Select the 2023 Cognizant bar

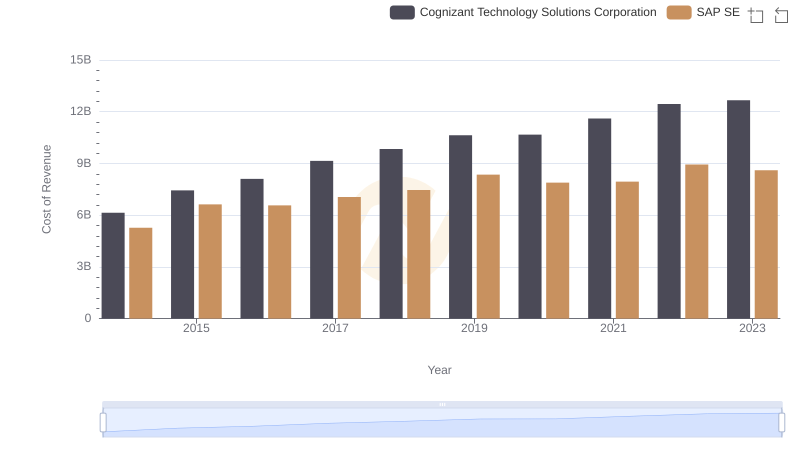pyautogui.click(x=739, y=210)
